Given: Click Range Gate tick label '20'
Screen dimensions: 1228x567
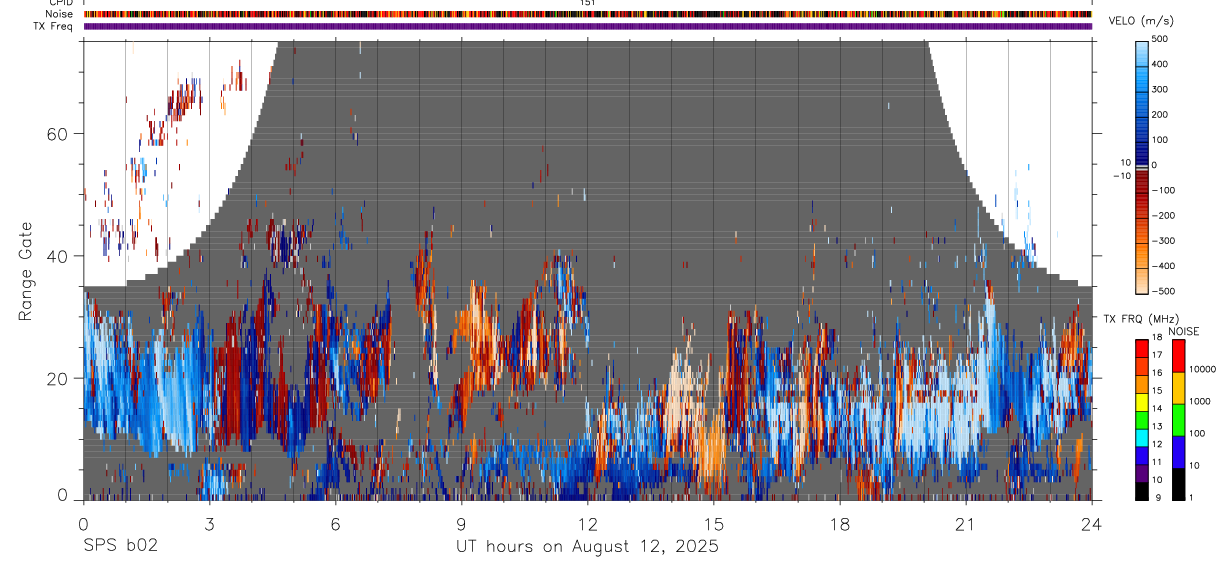Looking at the screenshot, I should tap(59, 378).
